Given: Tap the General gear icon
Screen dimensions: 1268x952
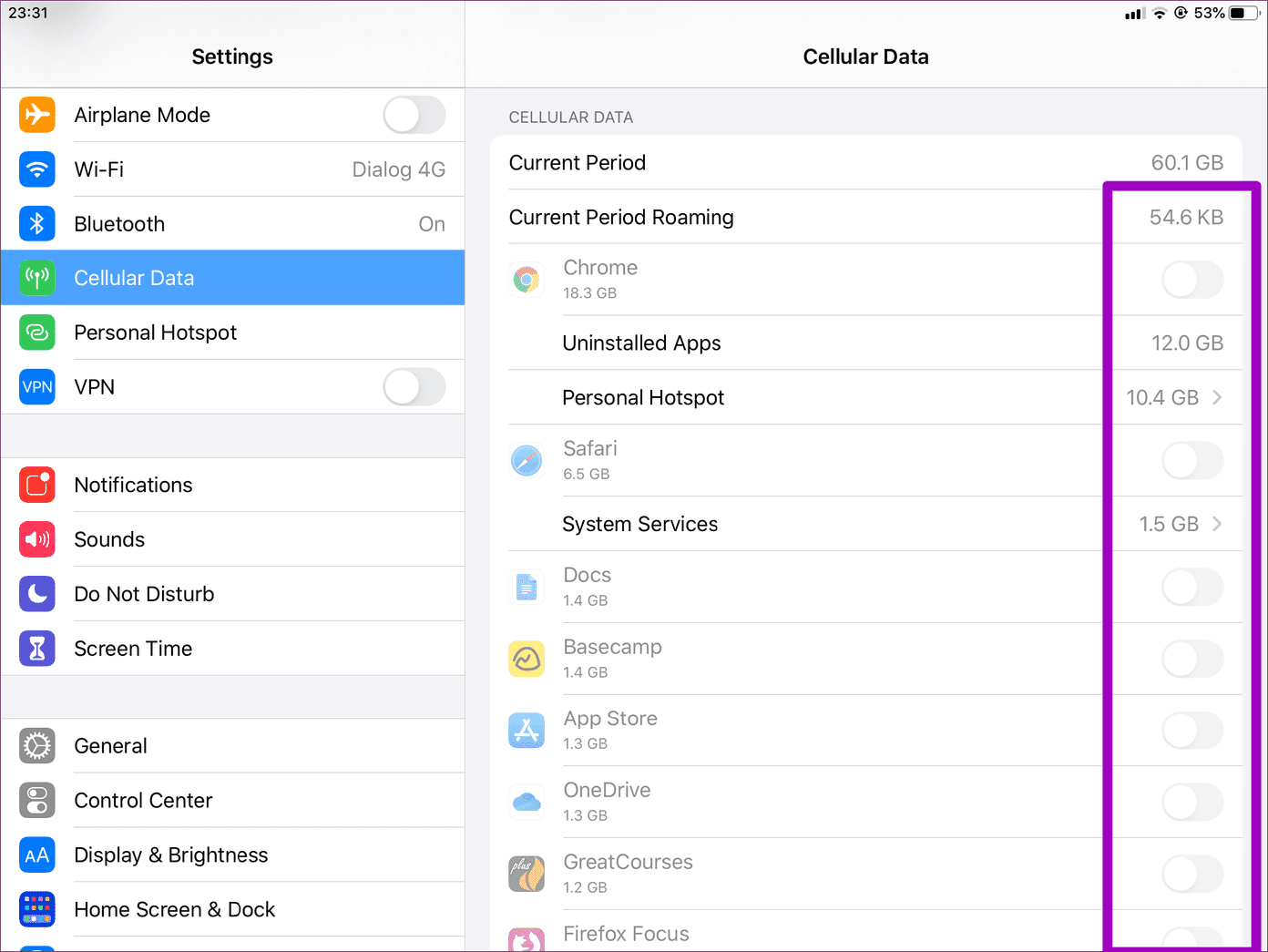Looking at the screenshot, I should tap(37, 746).
